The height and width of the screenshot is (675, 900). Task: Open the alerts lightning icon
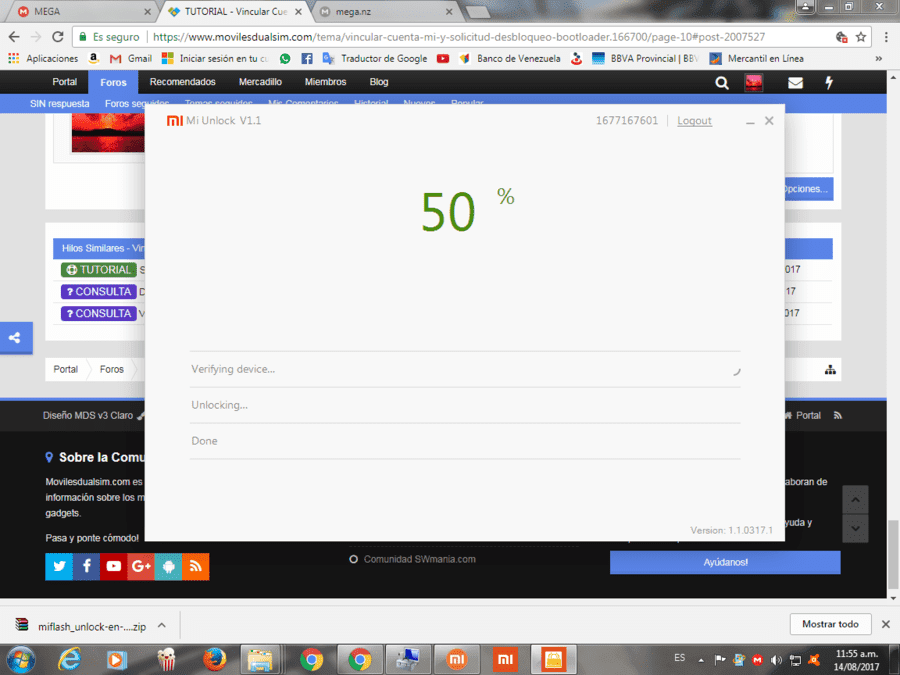(x=829, y=83)
